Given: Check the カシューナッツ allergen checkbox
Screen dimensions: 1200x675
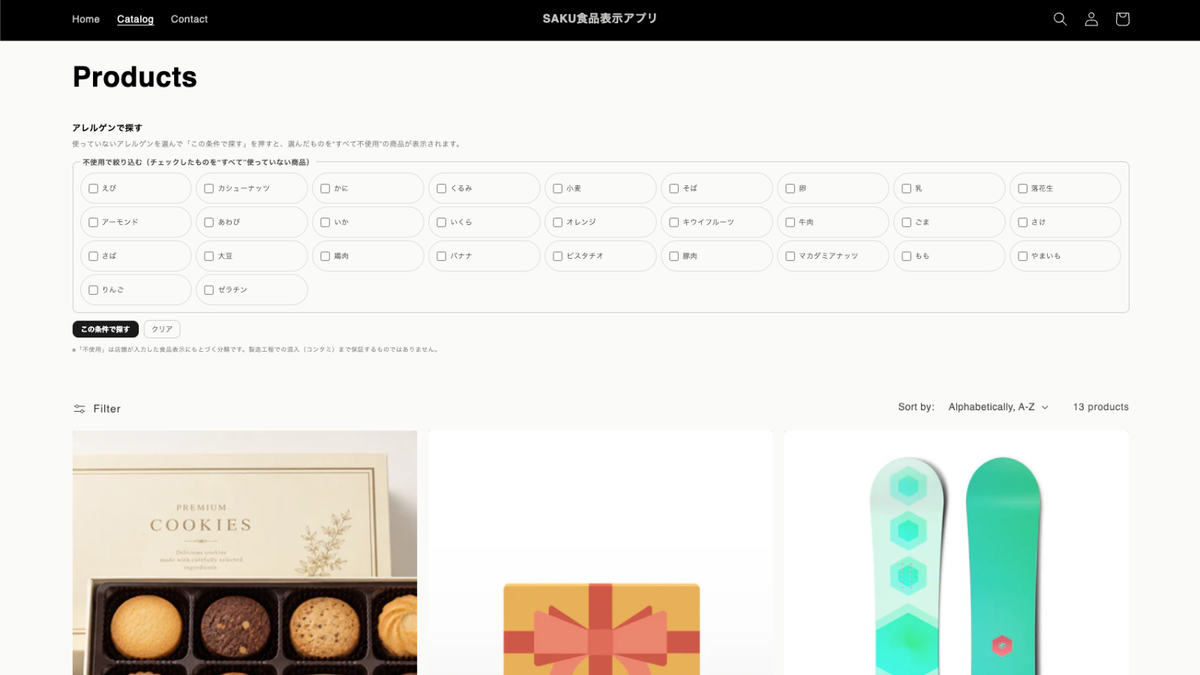Looking at the screenshot, I should [209, 188].
